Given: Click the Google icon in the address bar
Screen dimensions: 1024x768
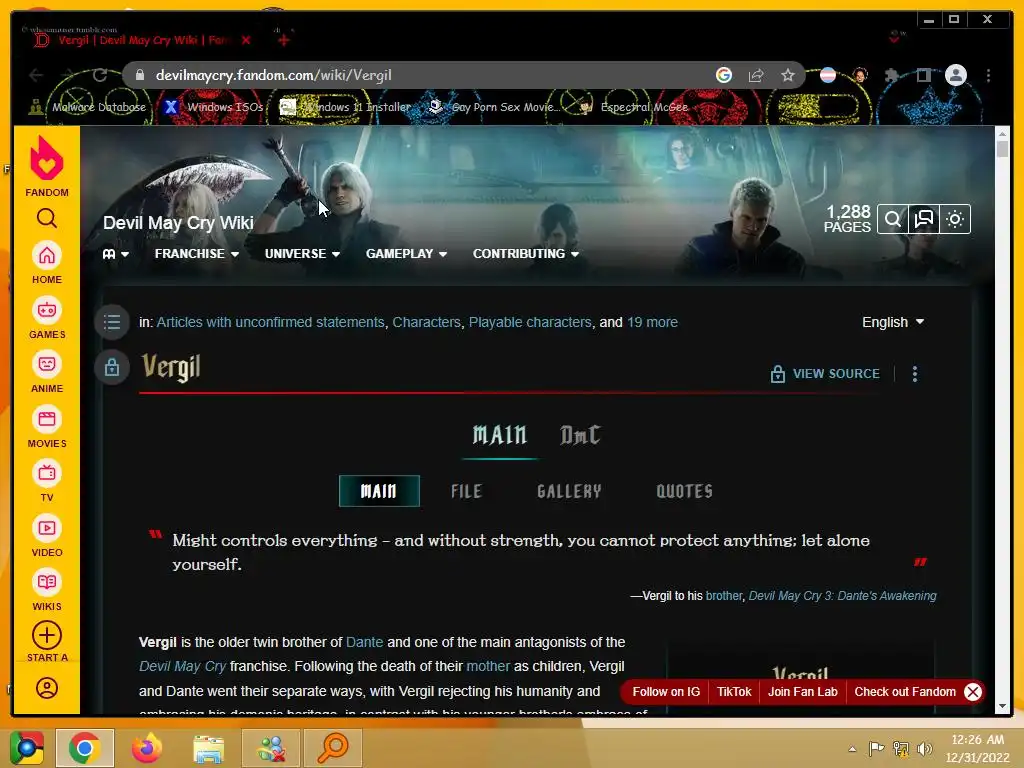Looking at the screenshot, I should point(724,75).
